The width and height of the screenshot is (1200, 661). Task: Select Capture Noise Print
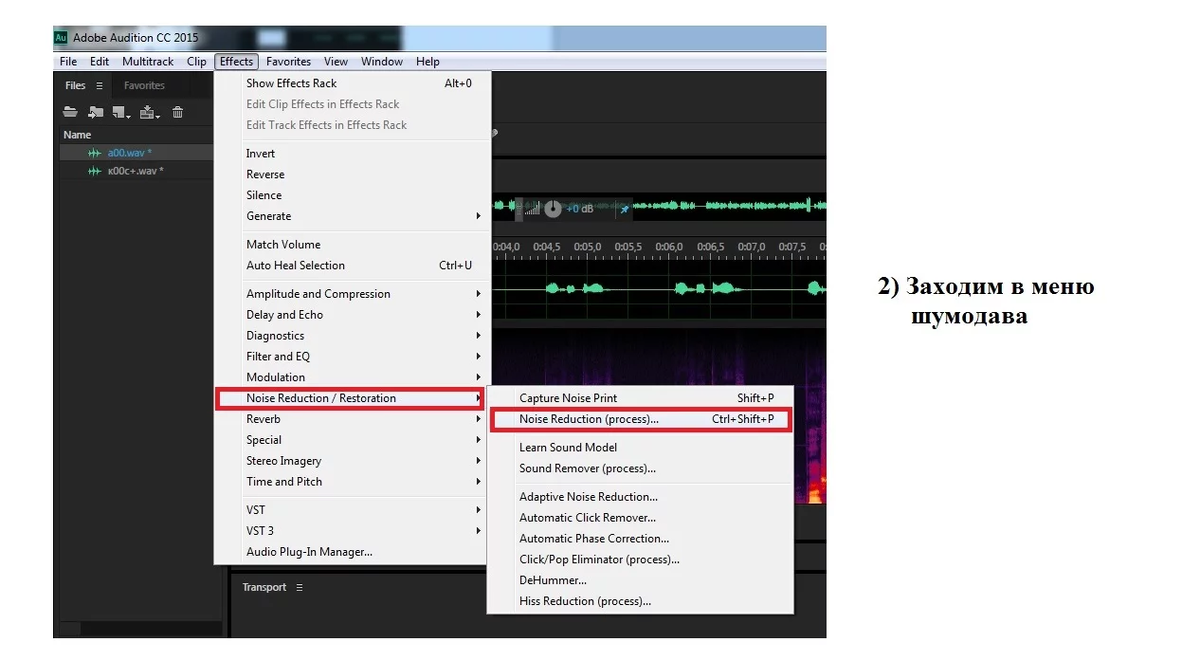coord(569,397)
